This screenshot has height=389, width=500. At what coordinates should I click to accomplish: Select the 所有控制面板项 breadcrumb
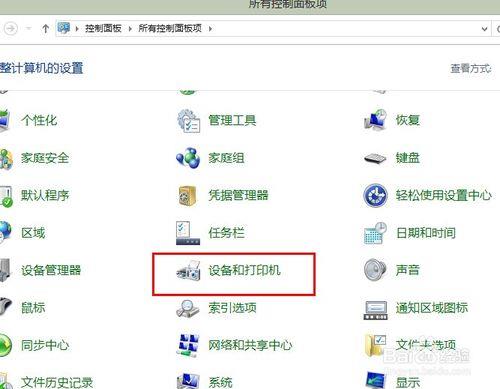click(x=170, y=29)
